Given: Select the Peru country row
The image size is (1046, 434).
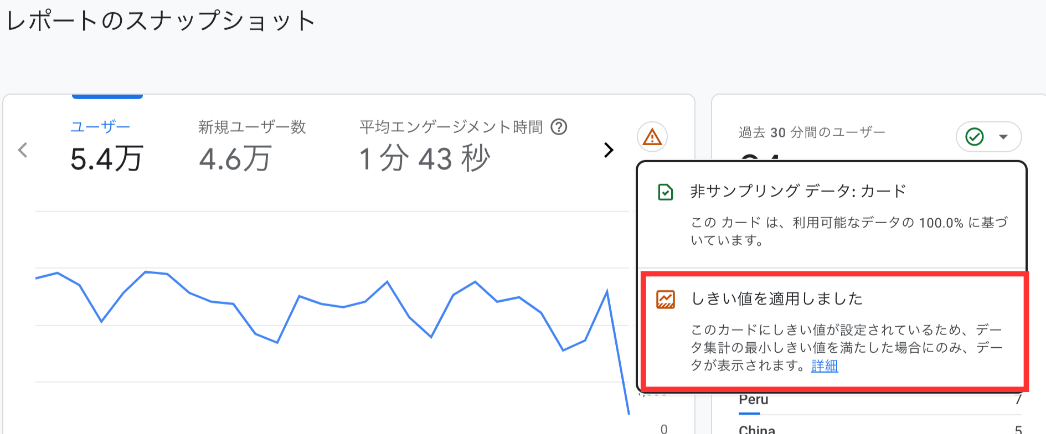Looking at the screenshot, I should click(881, 402).
